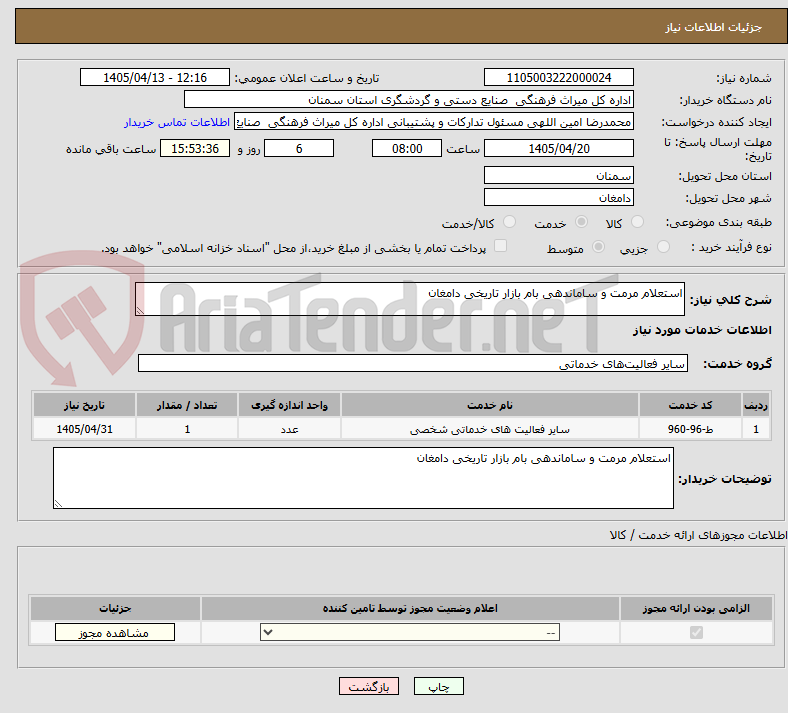Click the deadline date field 1405/04/20

pos(558,148)
